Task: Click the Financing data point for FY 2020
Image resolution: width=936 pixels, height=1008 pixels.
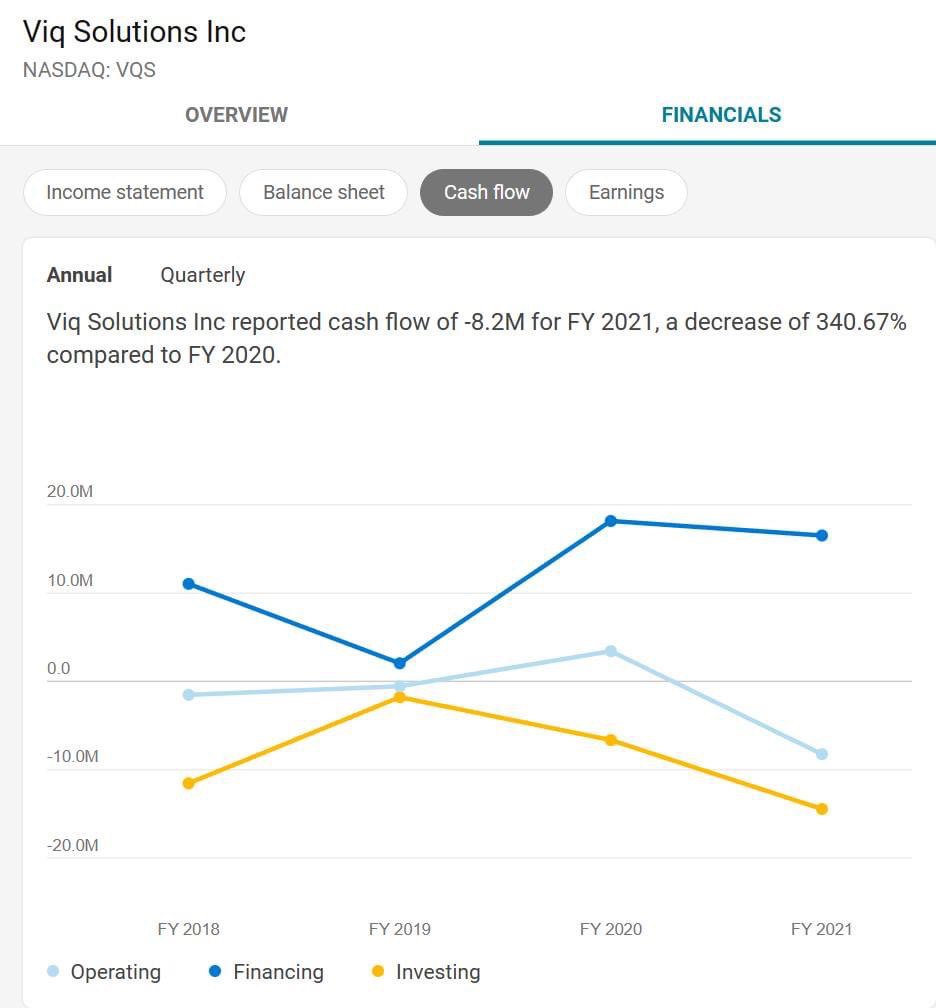Action: [610, 520]
